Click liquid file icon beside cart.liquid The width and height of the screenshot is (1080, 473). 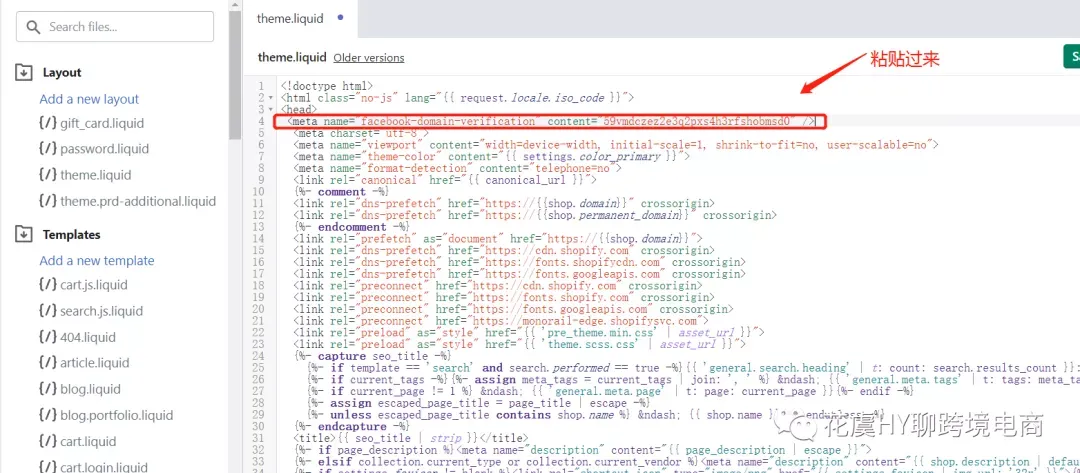pos(48,440)
